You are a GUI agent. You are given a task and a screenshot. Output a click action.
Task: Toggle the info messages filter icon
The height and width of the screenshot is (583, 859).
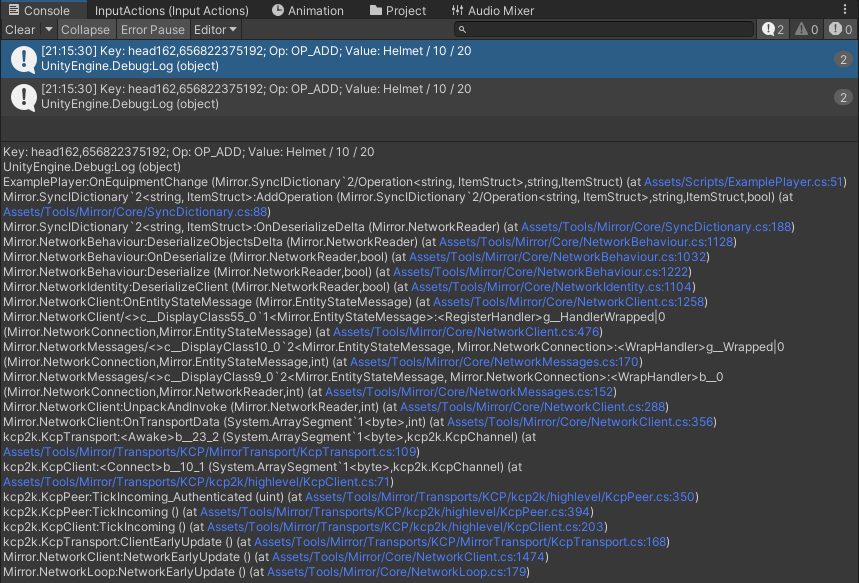coord(768,30)
